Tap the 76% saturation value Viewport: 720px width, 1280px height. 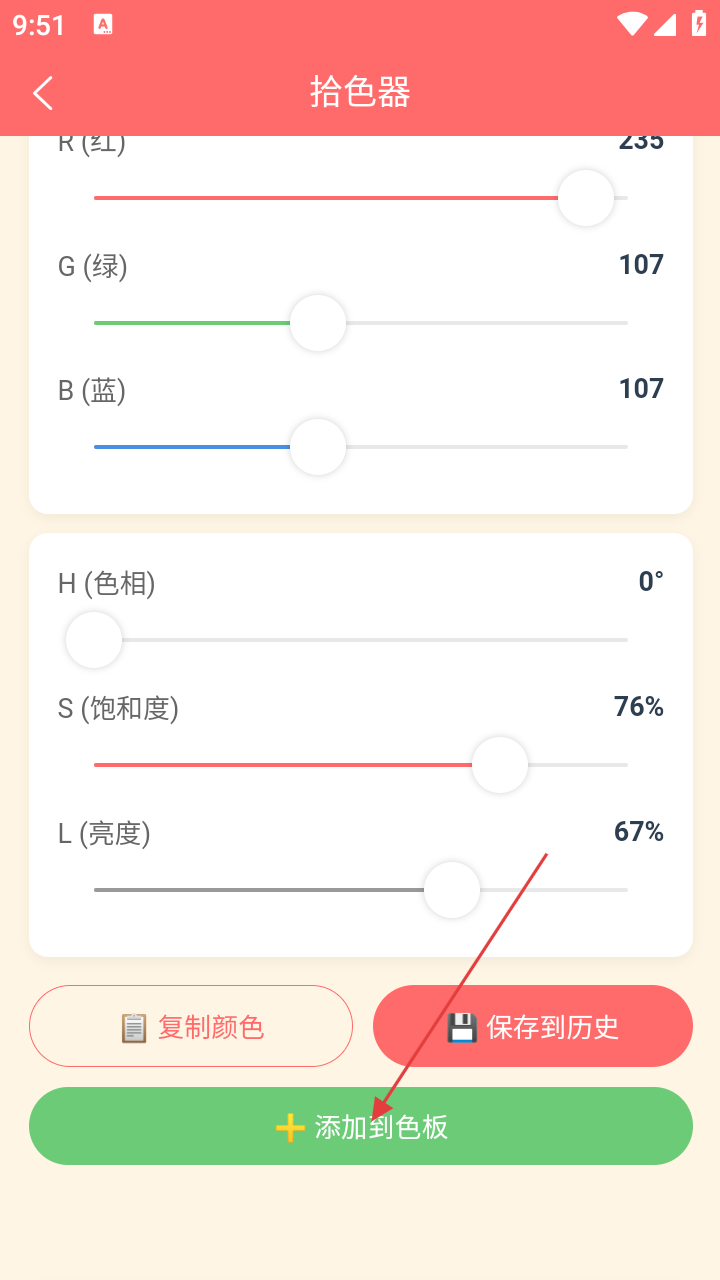click(x=639, y=707)
